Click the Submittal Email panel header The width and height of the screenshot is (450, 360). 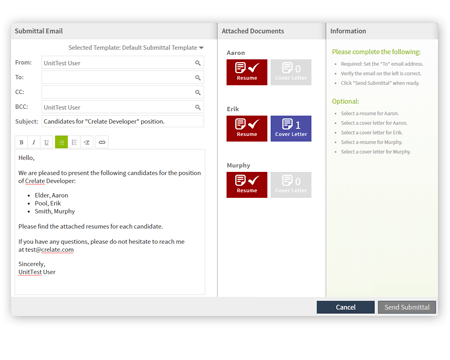tap(39, 31)
